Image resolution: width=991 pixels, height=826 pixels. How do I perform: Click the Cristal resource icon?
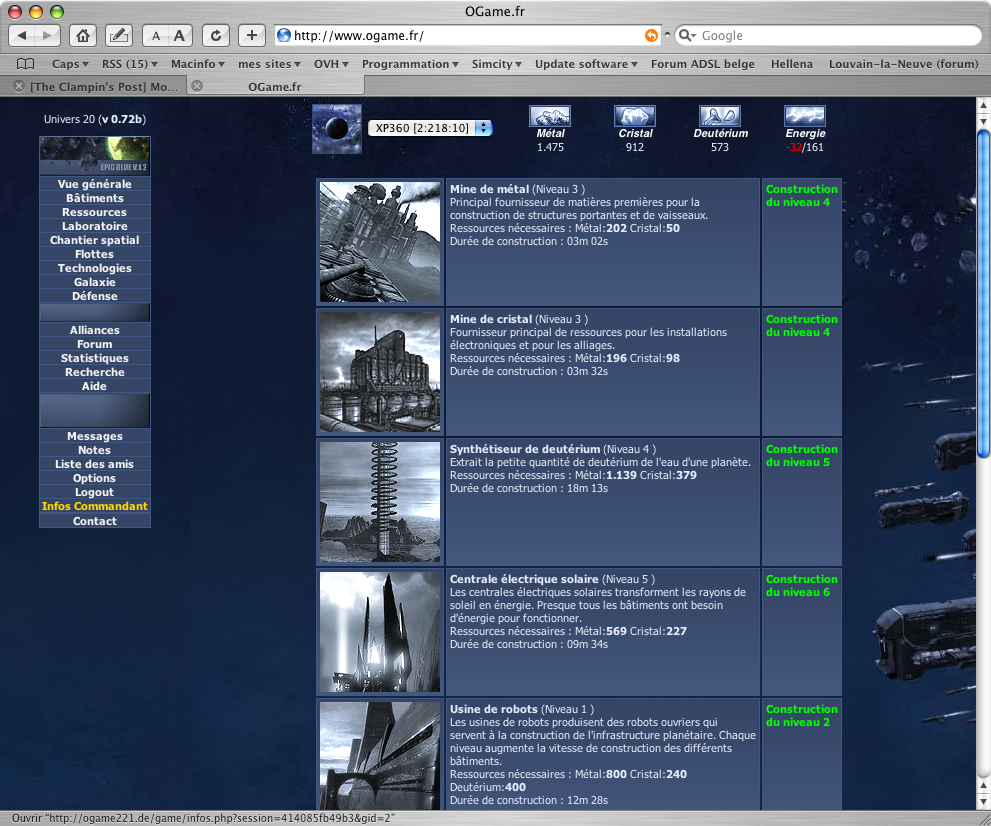click(635, 116)
